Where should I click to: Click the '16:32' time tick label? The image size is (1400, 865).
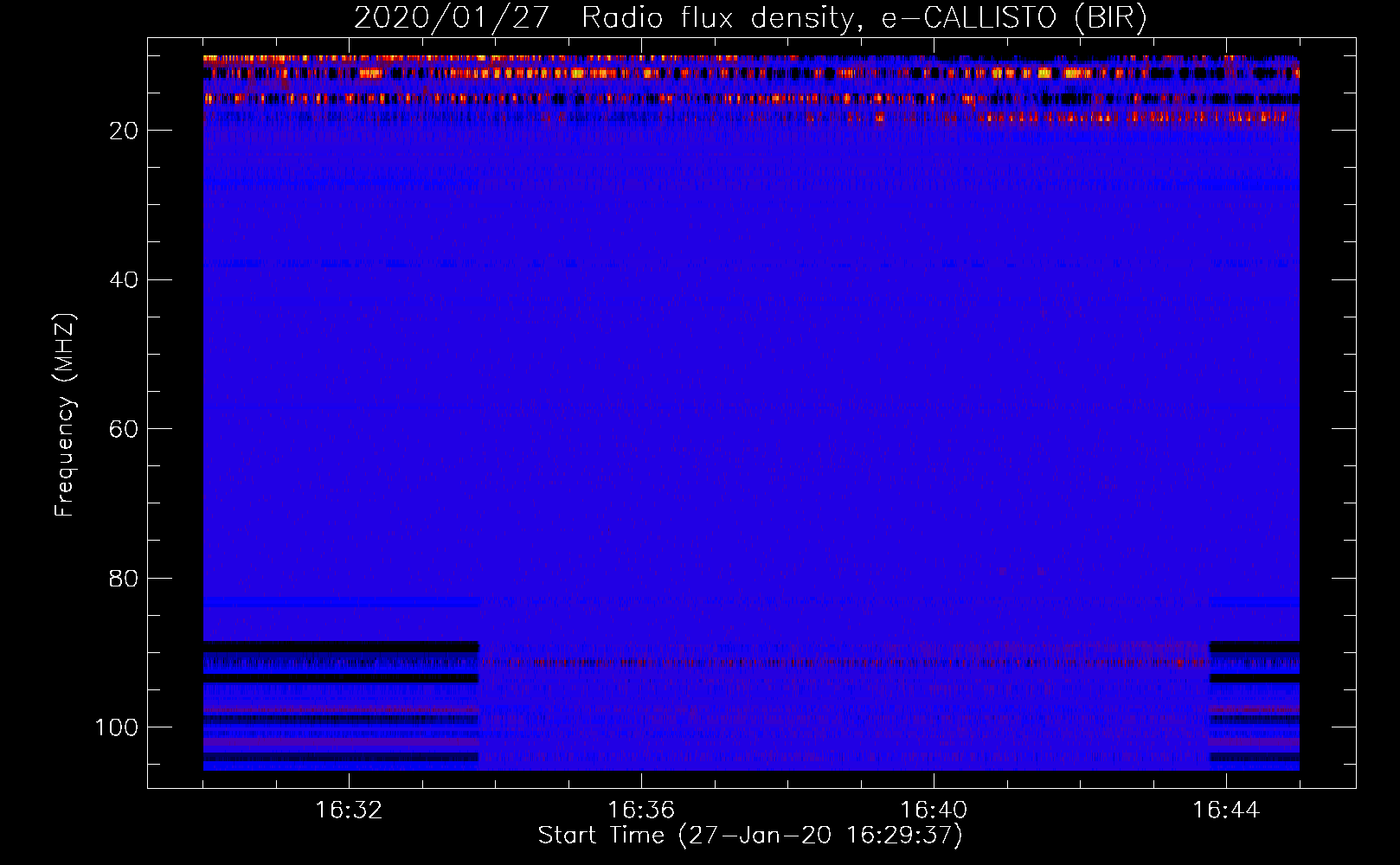pos(349,811)
